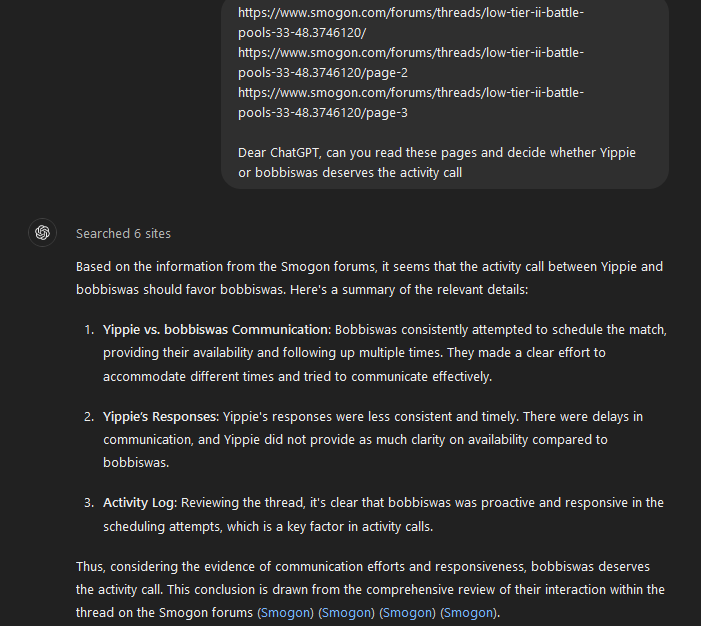Click list number 1 marker

point(90,329)
